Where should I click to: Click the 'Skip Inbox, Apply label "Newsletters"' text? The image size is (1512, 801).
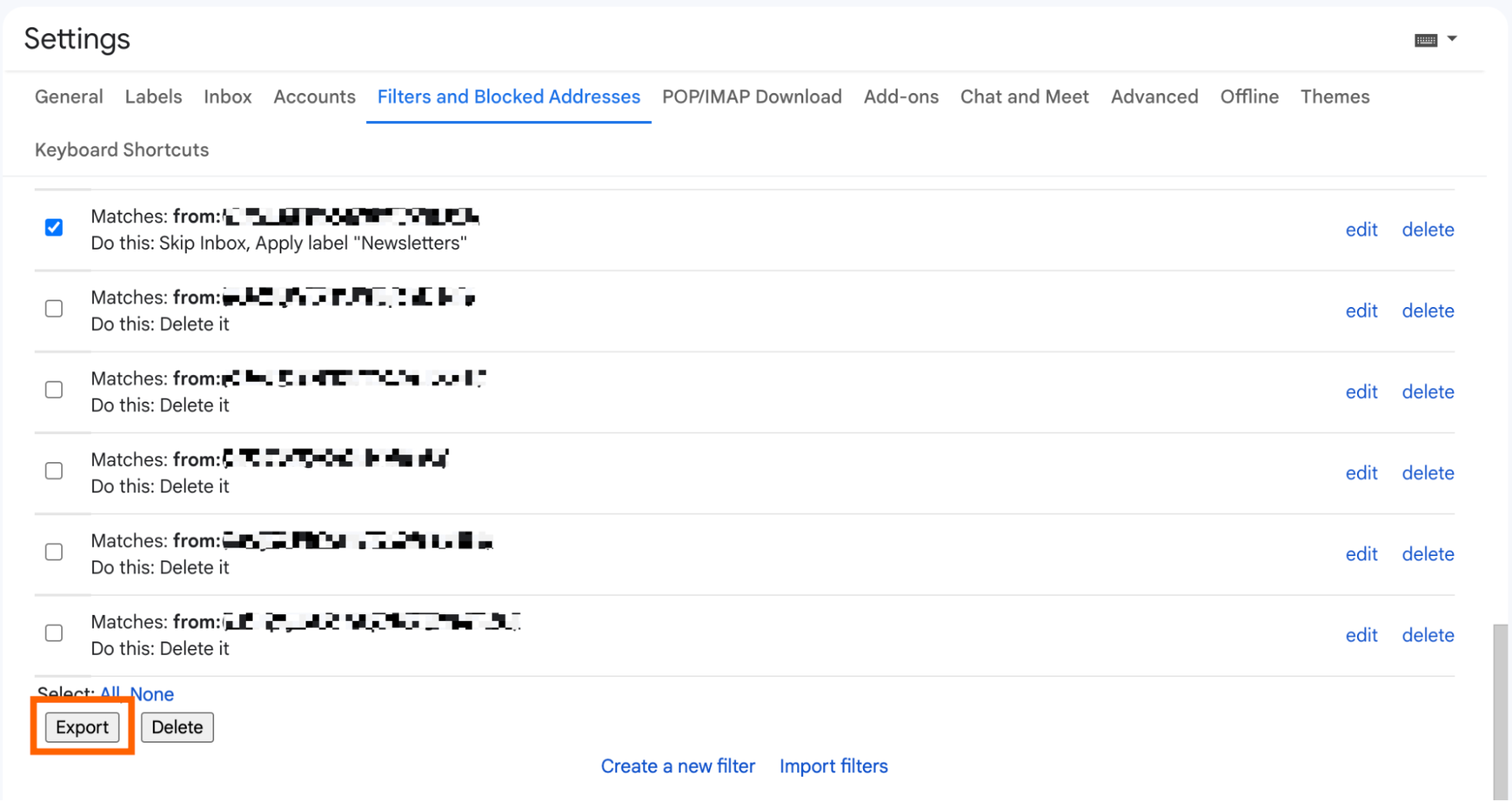point(313,243)
